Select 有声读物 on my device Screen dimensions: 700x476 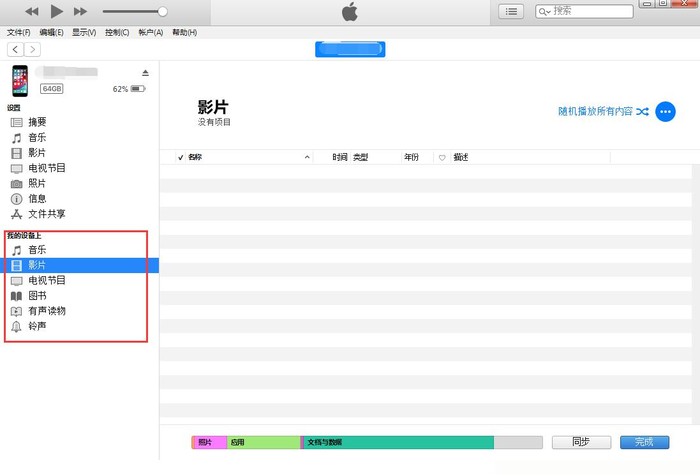coord(80,311)
